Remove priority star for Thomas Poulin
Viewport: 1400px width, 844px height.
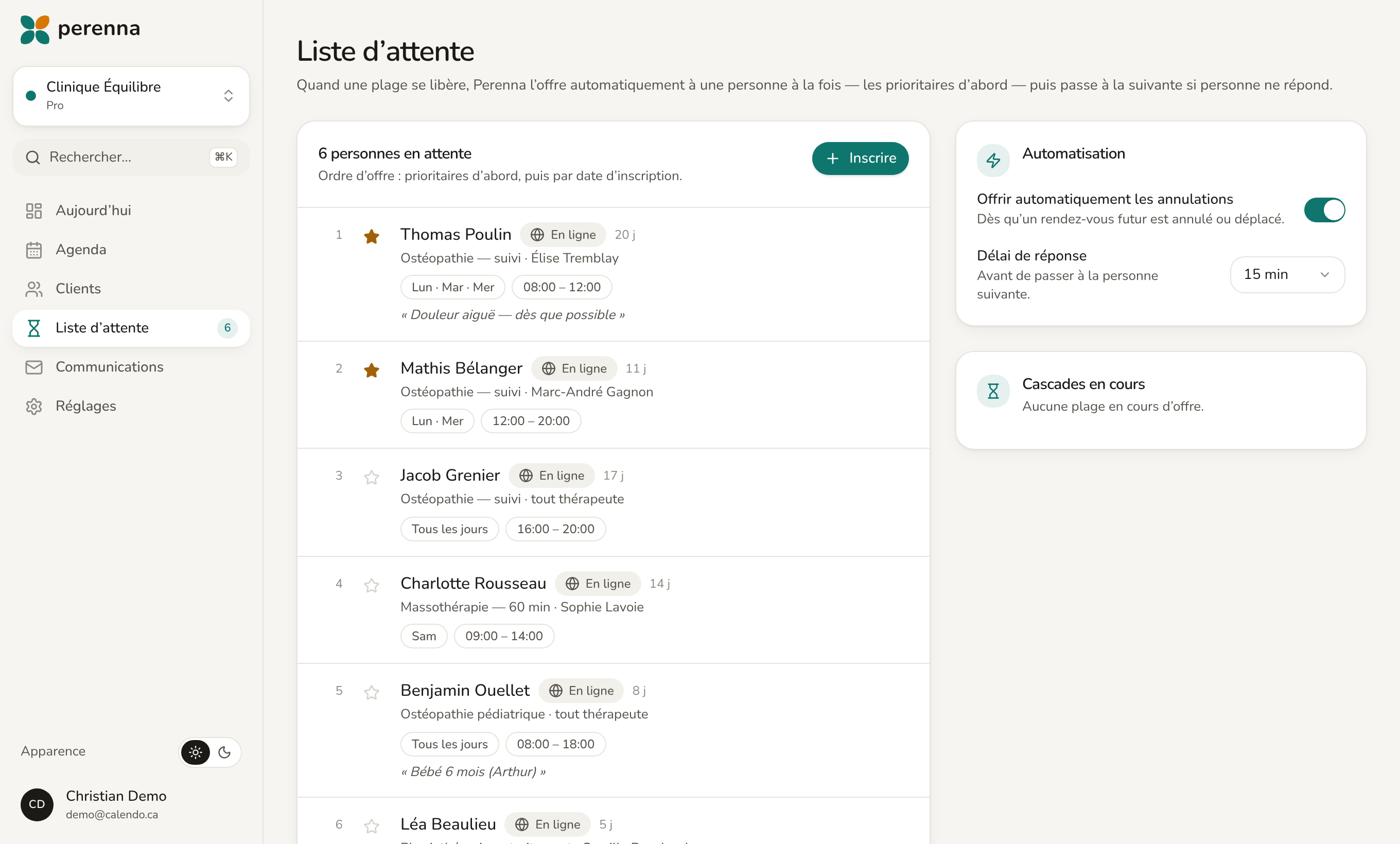tap(372, 236)
